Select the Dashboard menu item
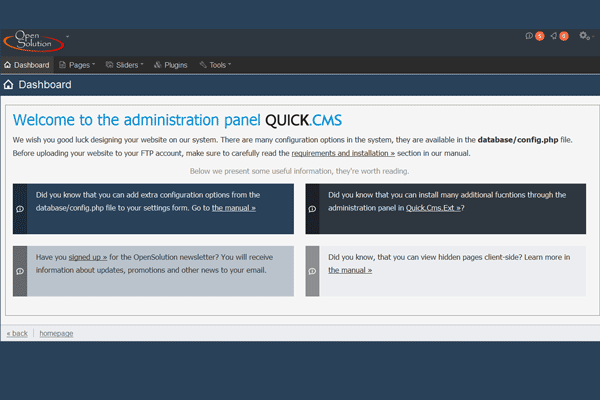The image size is (600, 400). [26, 65]
